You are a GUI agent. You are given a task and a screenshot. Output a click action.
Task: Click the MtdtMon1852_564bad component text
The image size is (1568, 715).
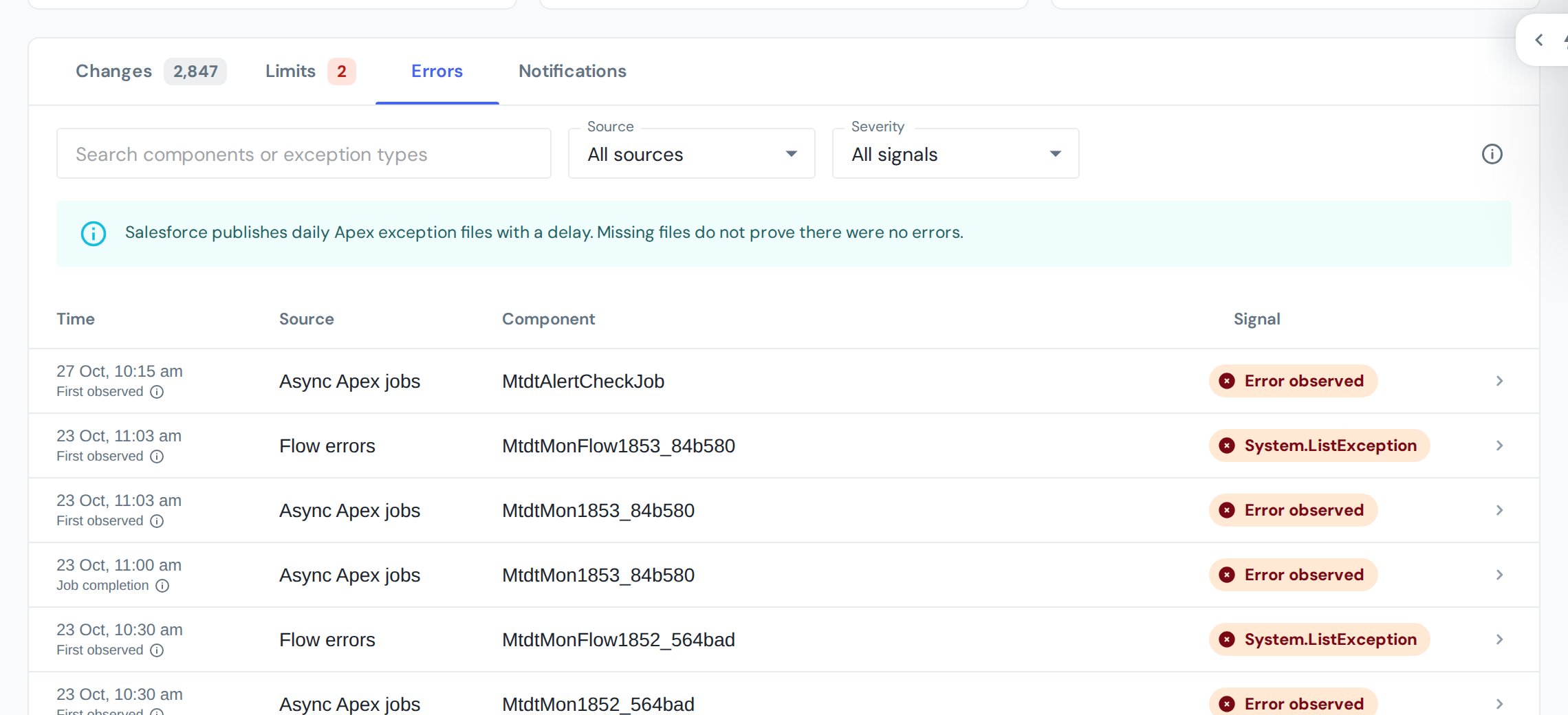598,704
